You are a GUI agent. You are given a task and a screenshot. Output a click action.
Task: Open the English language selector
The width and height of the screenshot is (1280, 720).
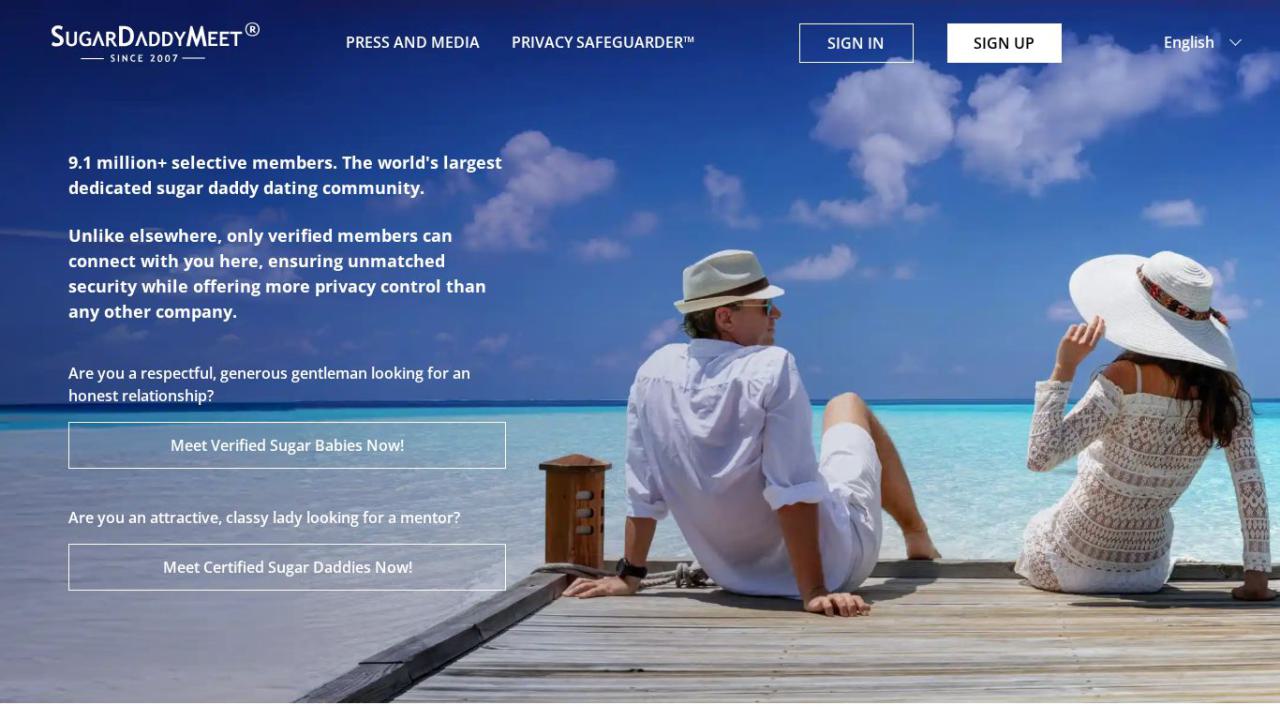(x=1202, y=43)
